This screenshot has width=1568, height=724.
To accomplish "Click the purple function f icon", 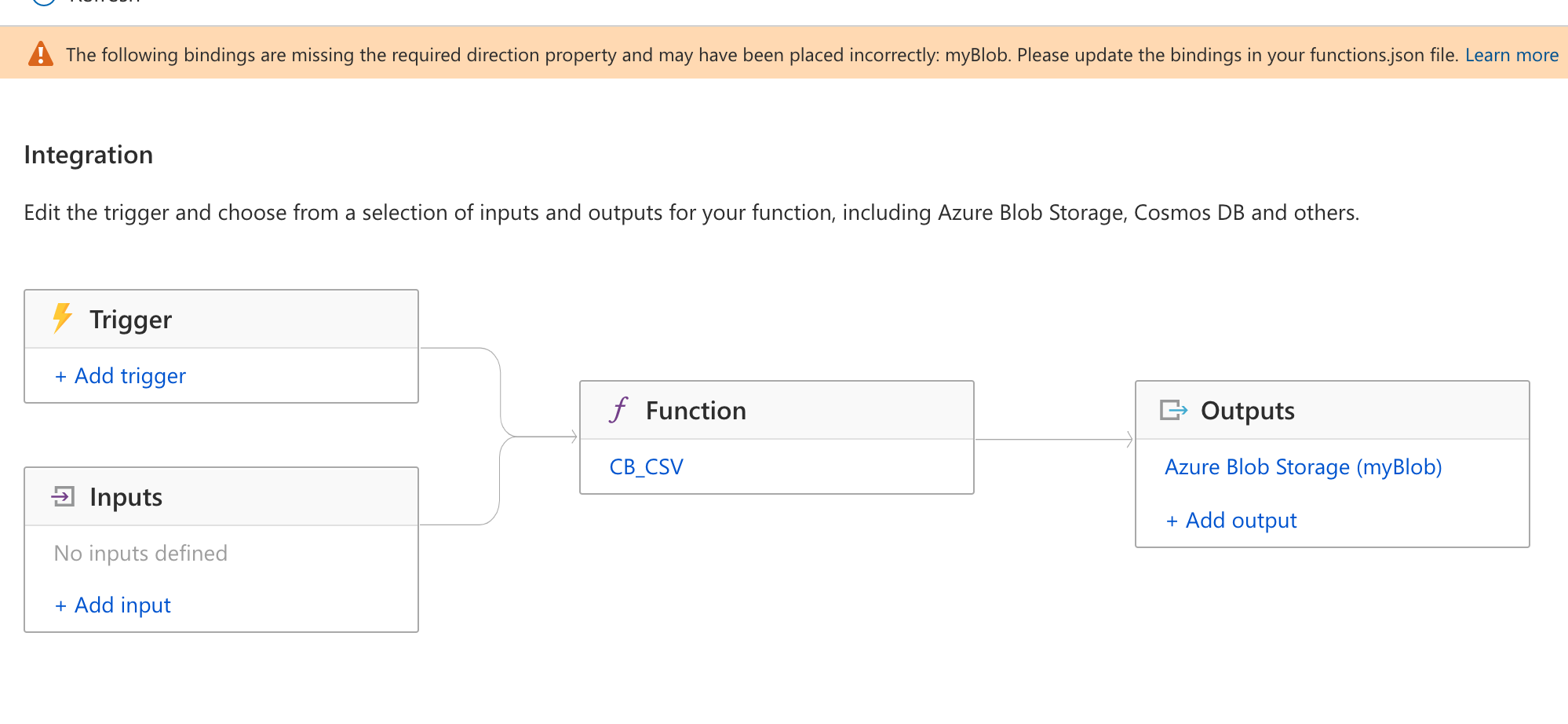I will [x=618, y=410].
